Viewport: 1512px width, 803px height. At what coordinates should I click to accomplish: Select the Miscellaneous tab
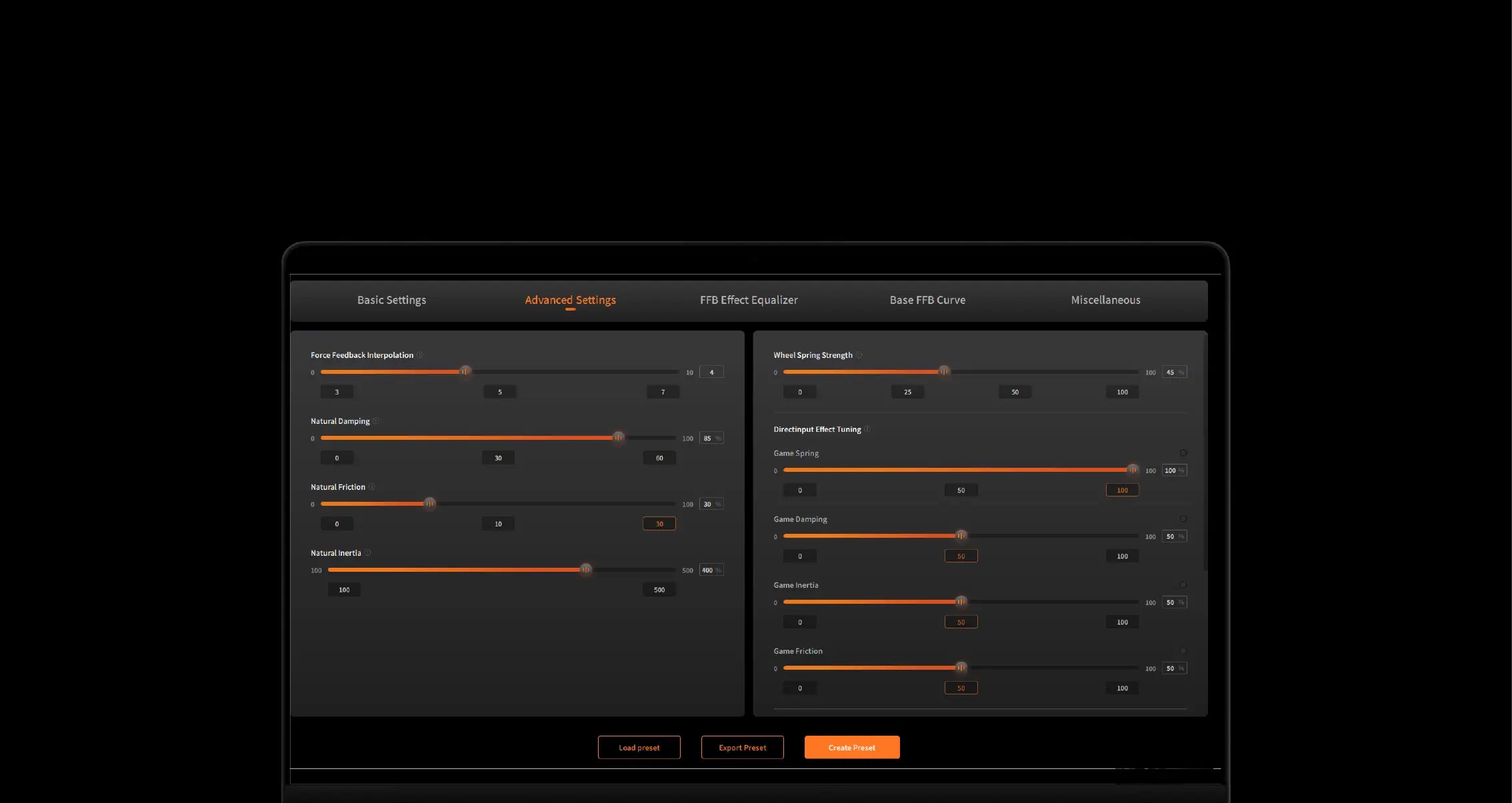coord(1105,300)
